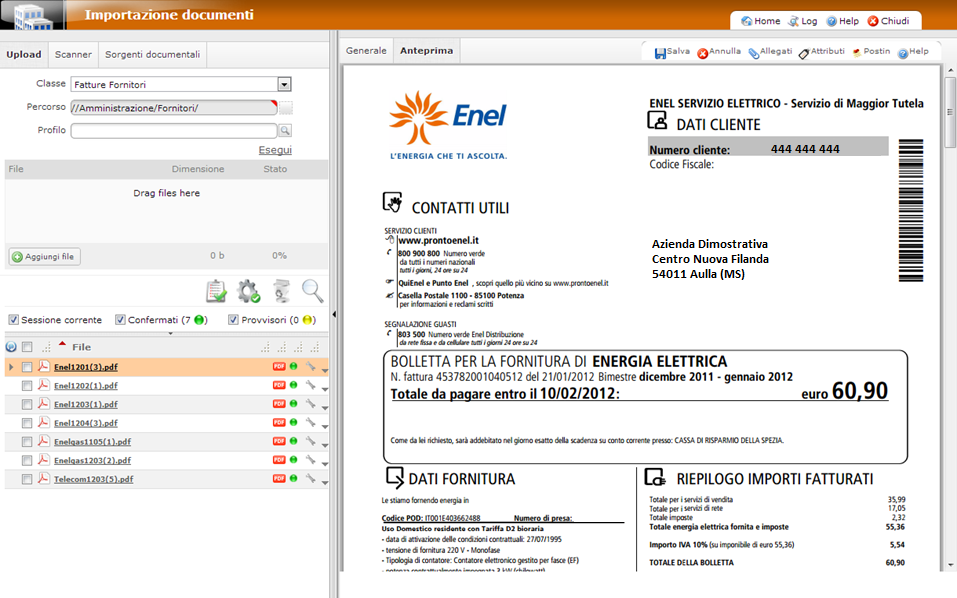Cancel changes with Annulla
957x598 pixels.
(719, 52)
